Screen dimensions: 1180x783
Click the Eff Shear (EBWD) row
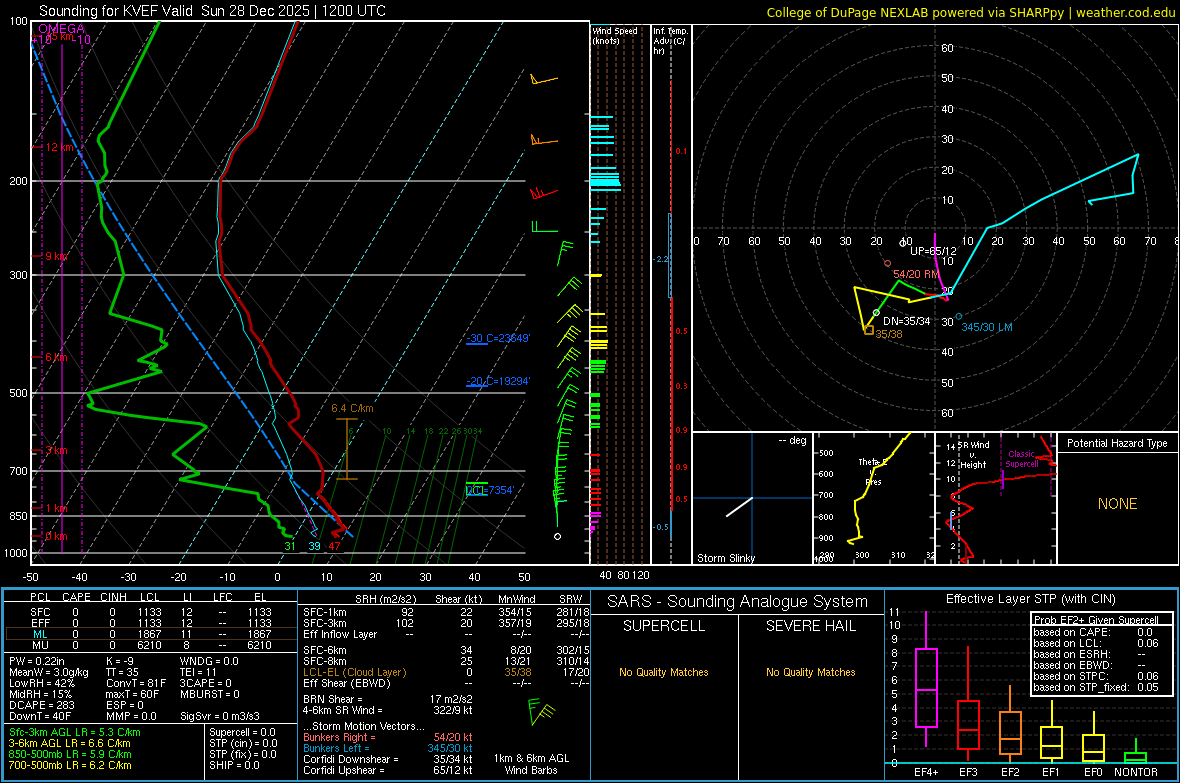(x=445, y=683)
